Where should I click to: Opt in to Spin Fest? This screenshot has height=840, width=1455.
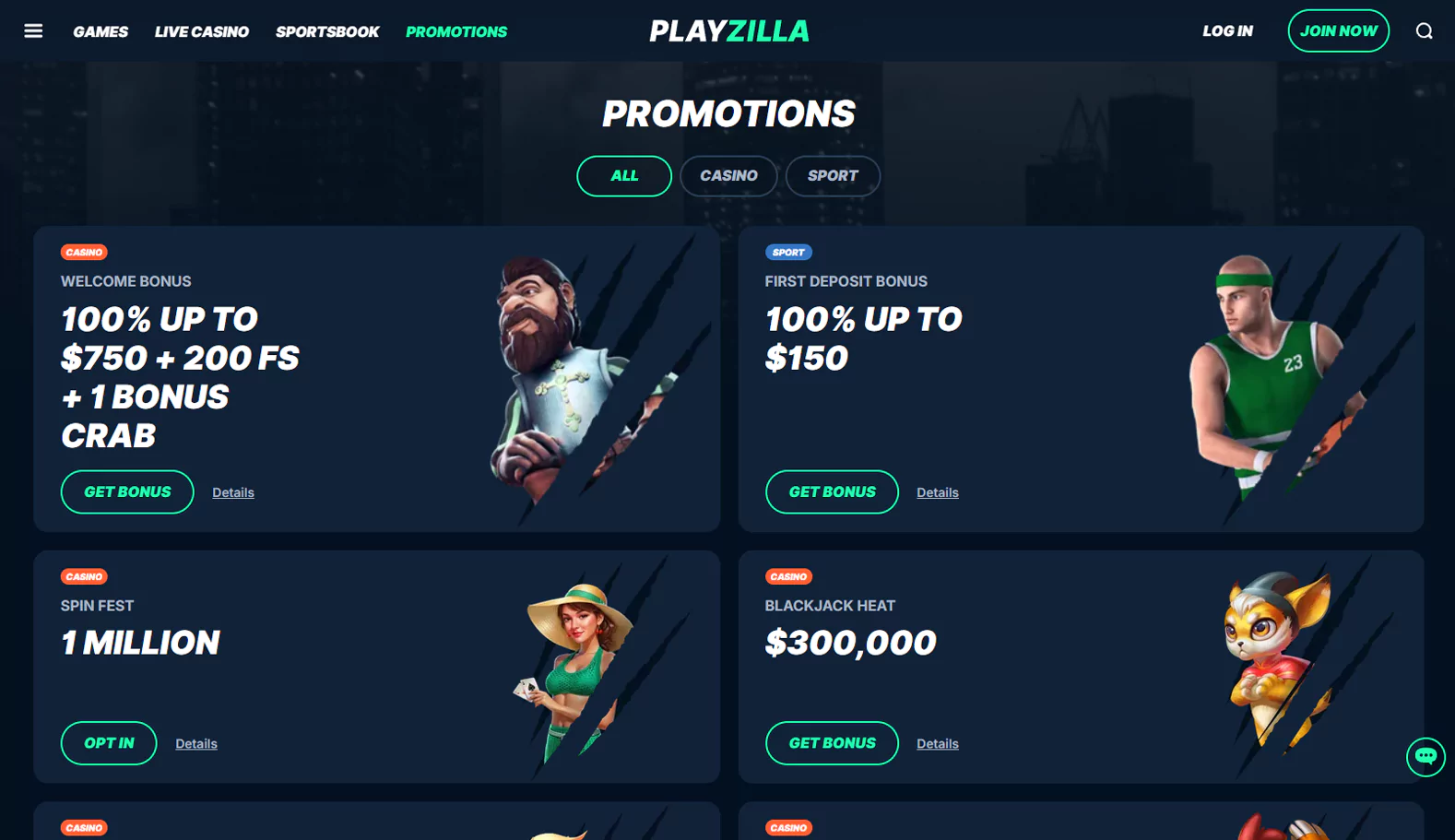109,743
